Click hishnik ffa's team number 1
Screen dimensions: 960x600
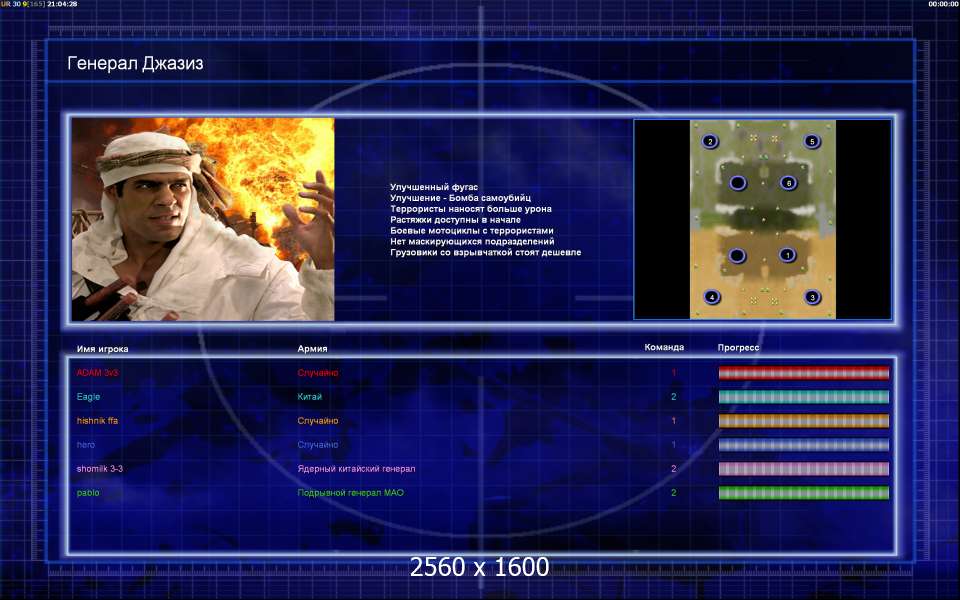point(674,421)
